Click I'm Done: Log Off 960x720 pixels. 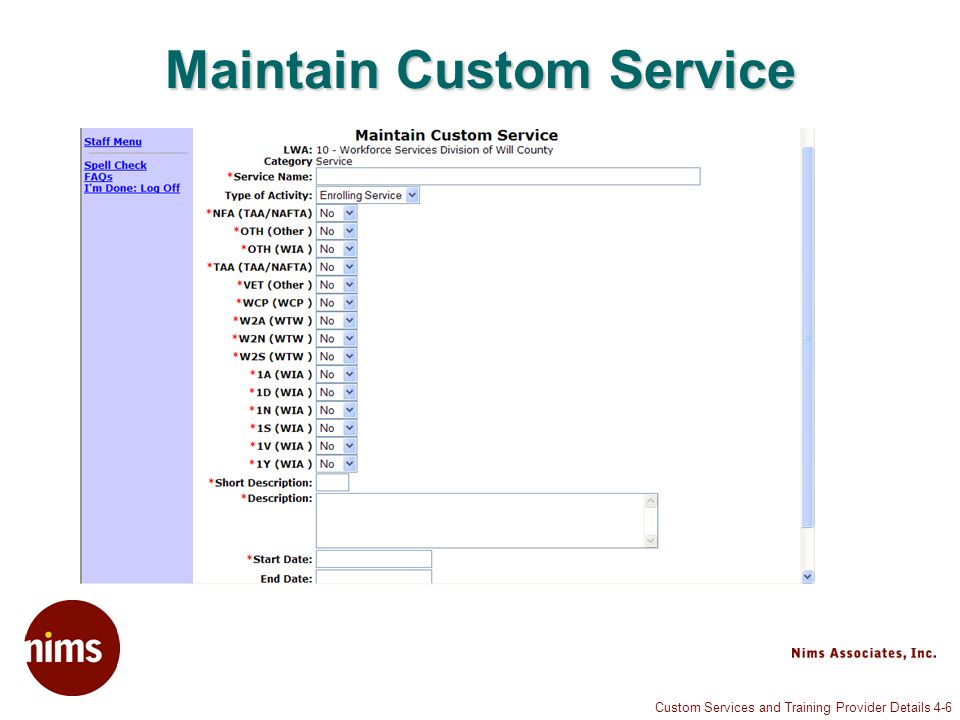pos(132,188)
